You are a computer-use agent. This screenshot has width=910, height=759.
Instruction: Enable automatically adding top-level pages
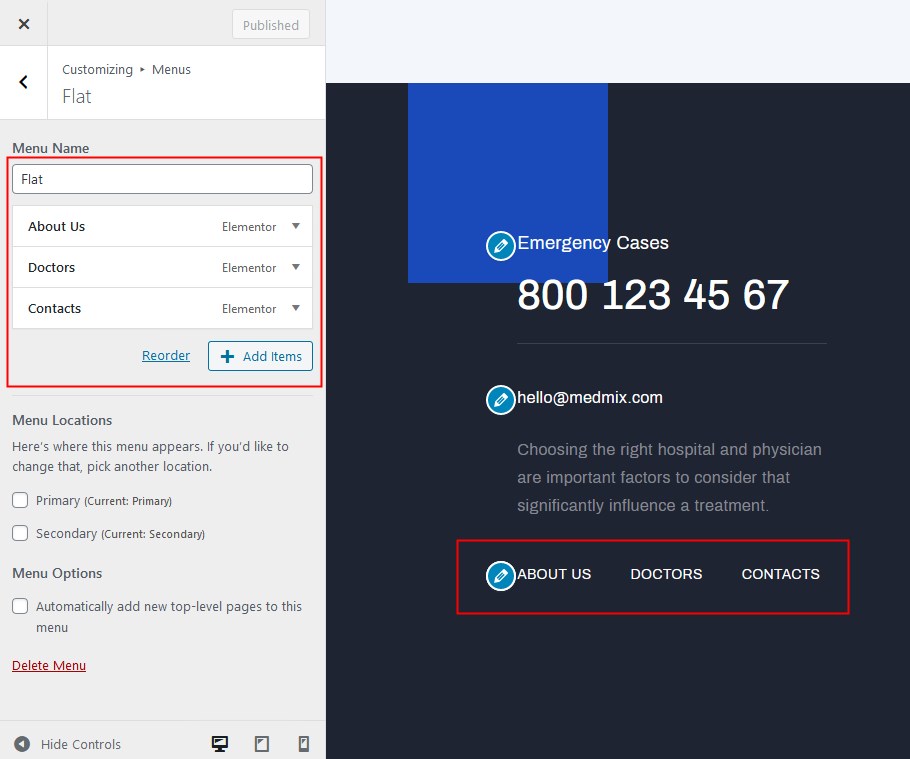(20, 606)
